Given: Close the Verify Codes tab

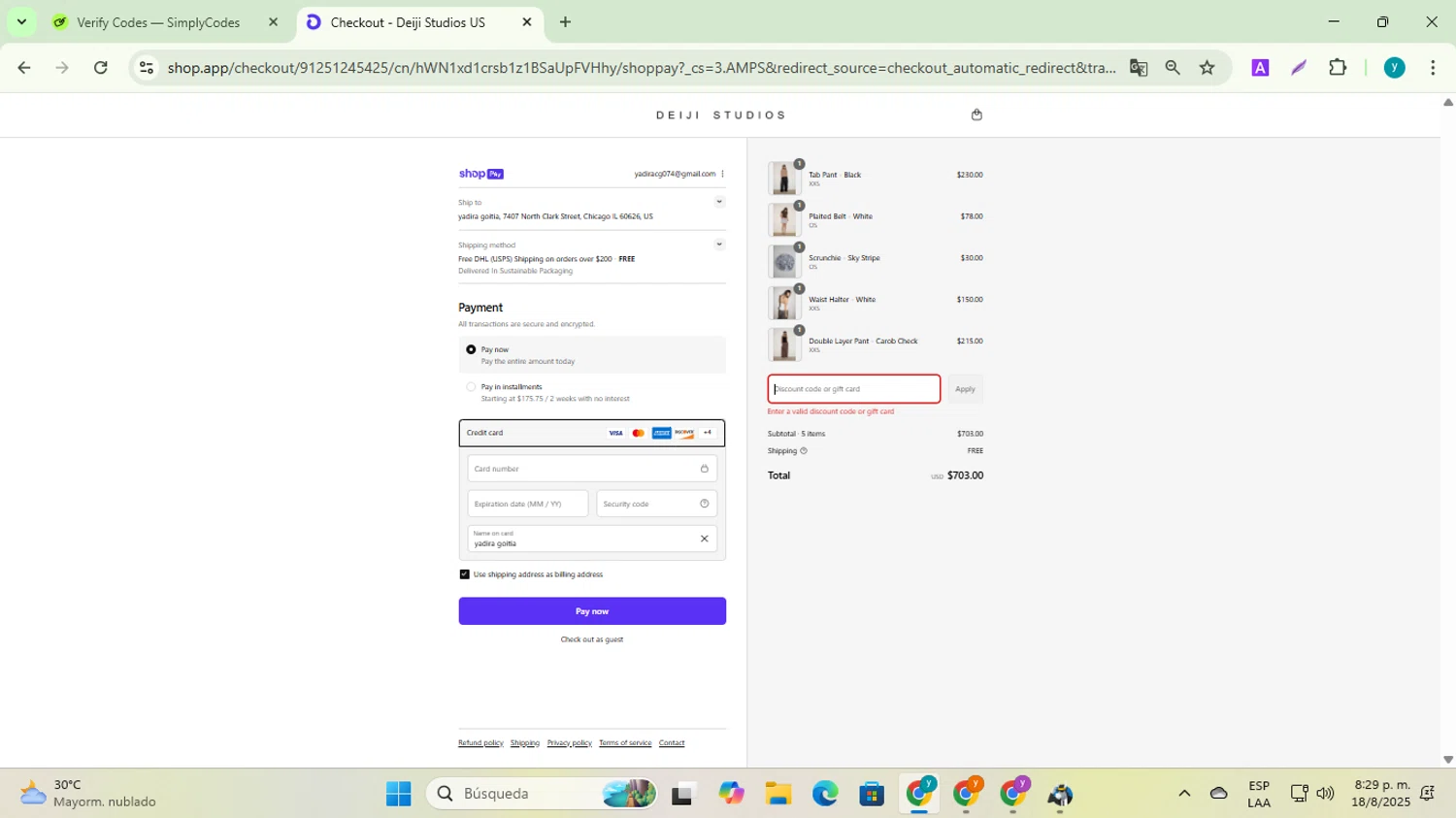Looking at the screenshot, I should (x=273, y=22).
